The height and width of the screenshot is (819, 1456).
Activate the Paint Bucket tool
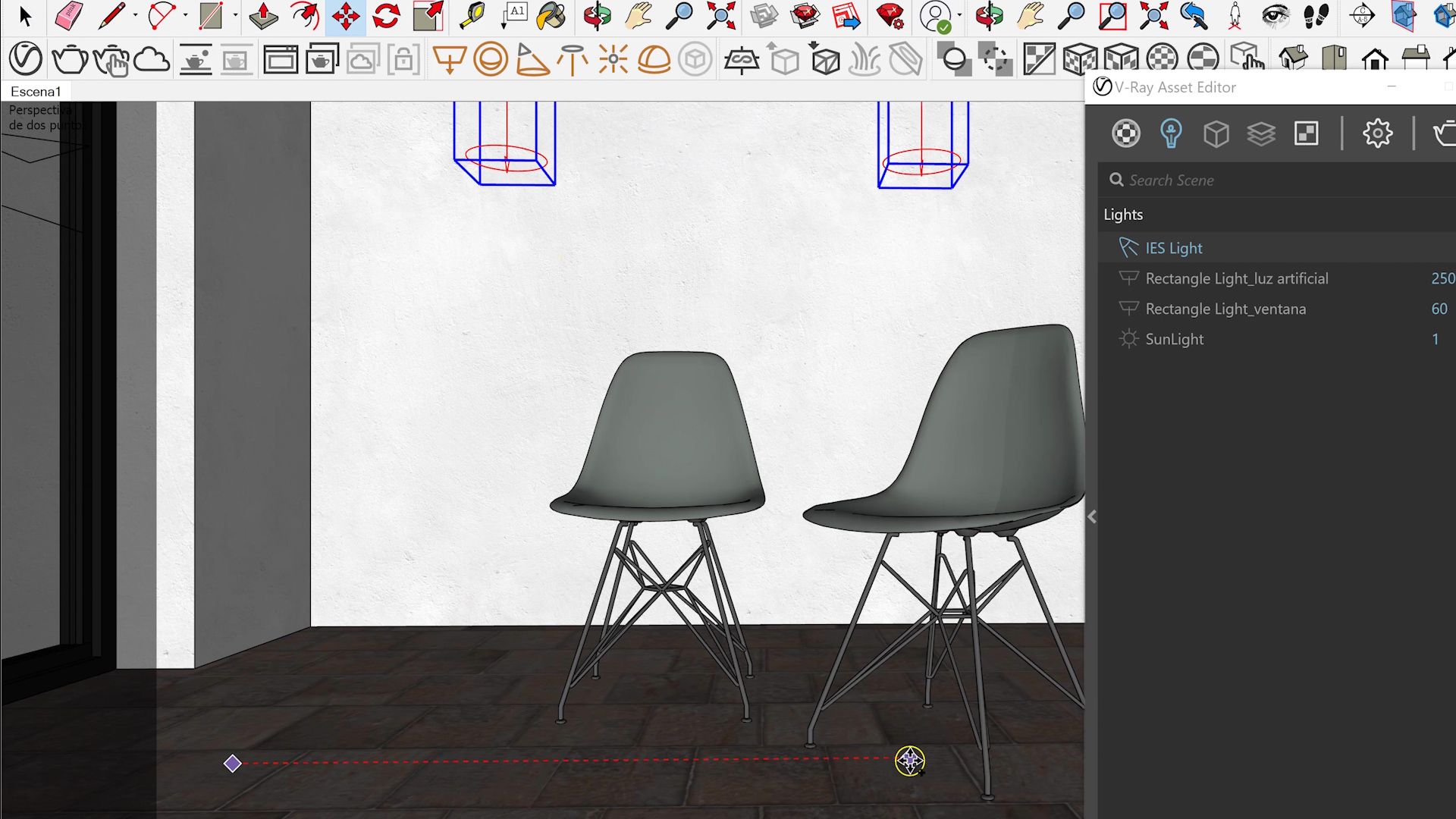coord(551,15)
